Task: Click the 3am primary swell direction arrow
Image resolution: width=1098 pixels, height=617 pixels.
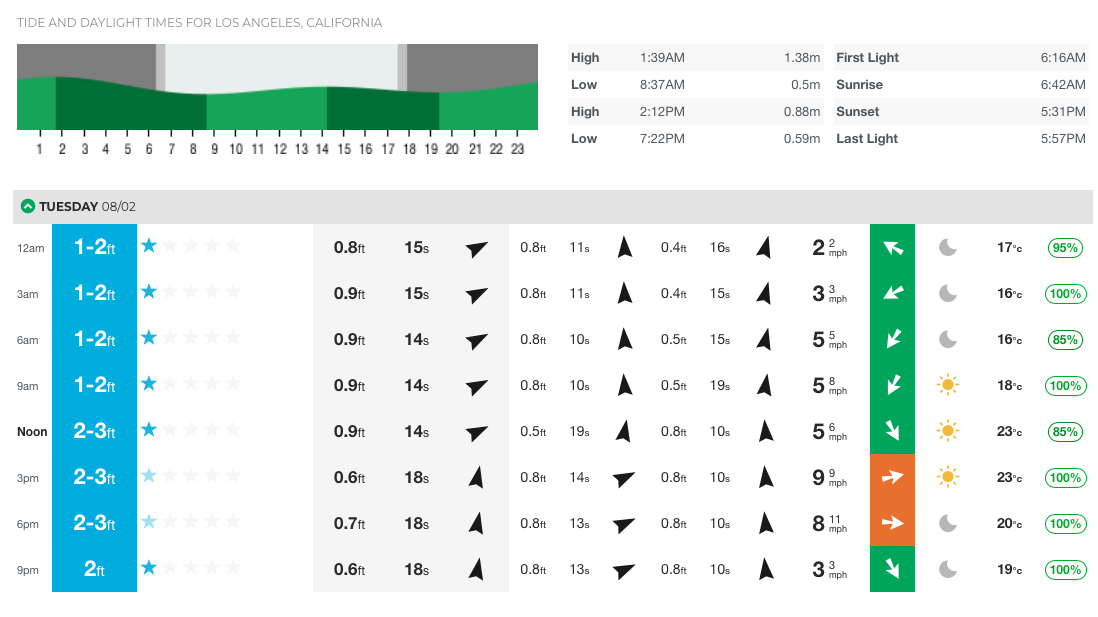Action: 477,294
